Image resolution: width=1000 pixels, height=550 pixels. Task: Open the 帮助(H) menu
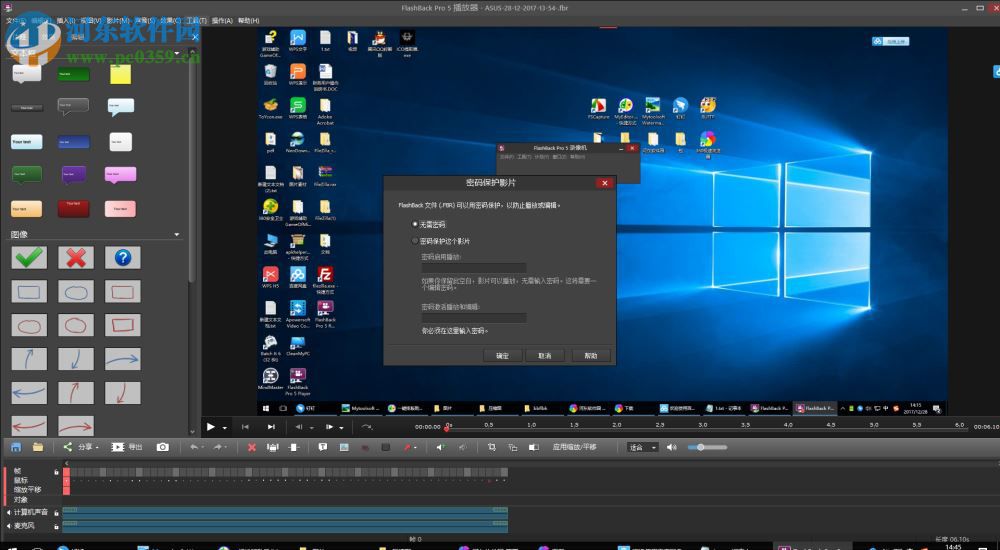click(x=247, y=20)
